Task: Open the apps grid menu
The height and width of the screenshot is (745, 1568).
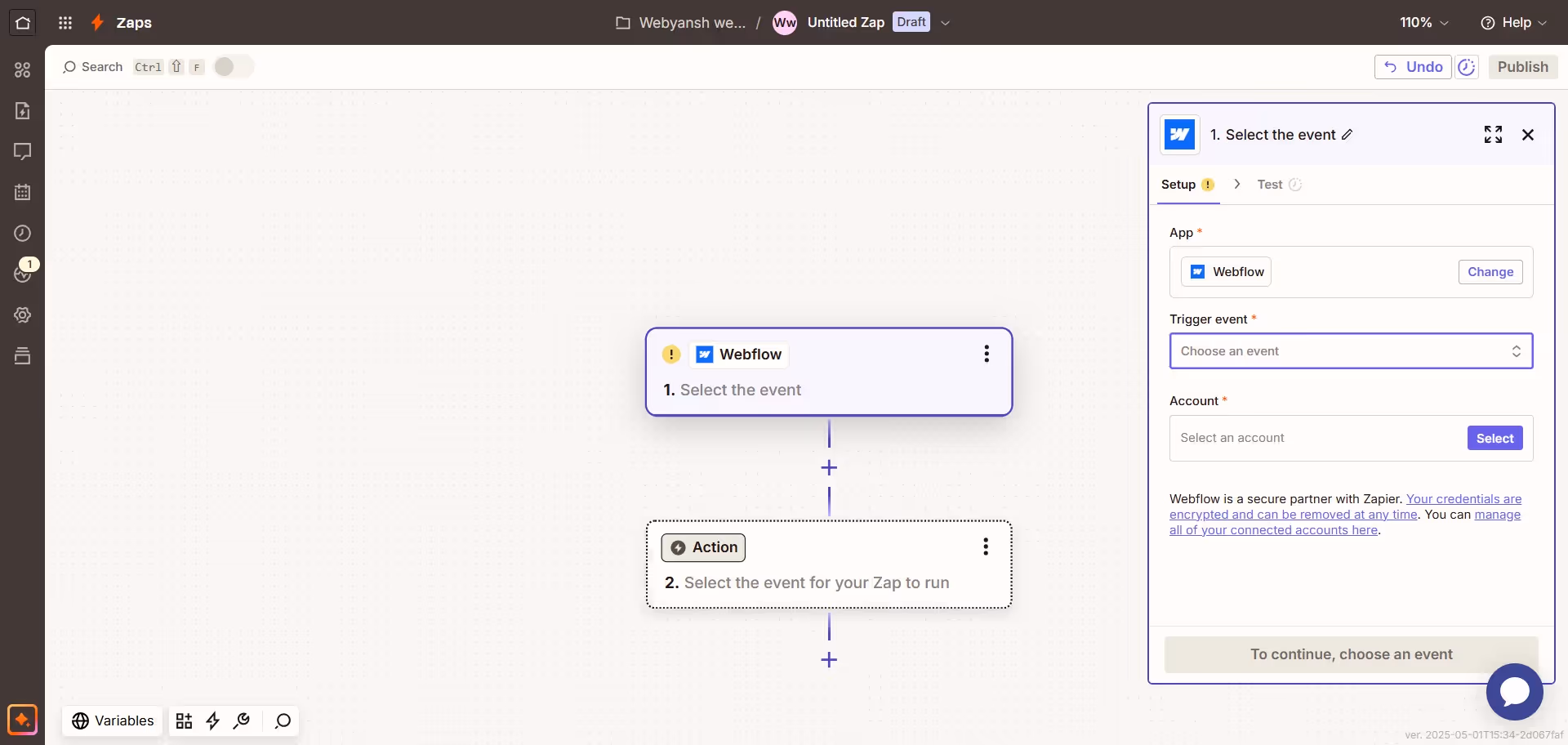Action: coord(65,23)
